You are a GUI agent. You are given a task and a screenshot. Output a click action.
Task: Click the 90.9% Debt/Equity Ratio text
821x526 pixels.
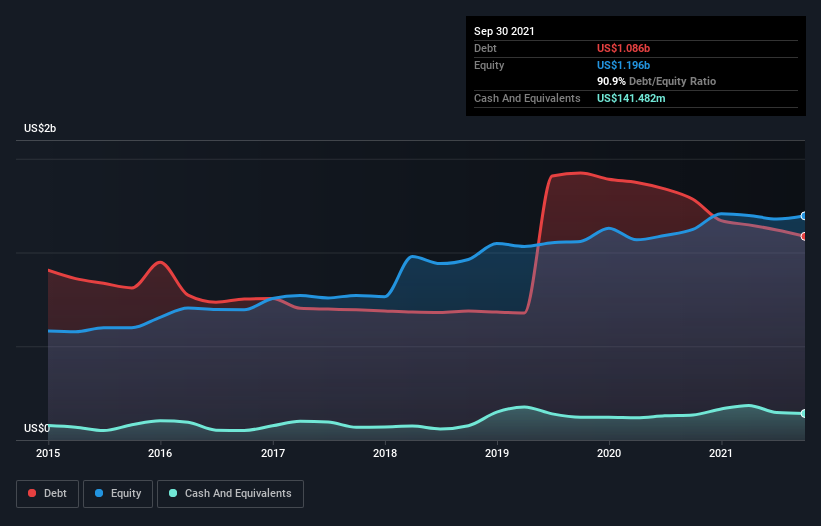(657, 81)
